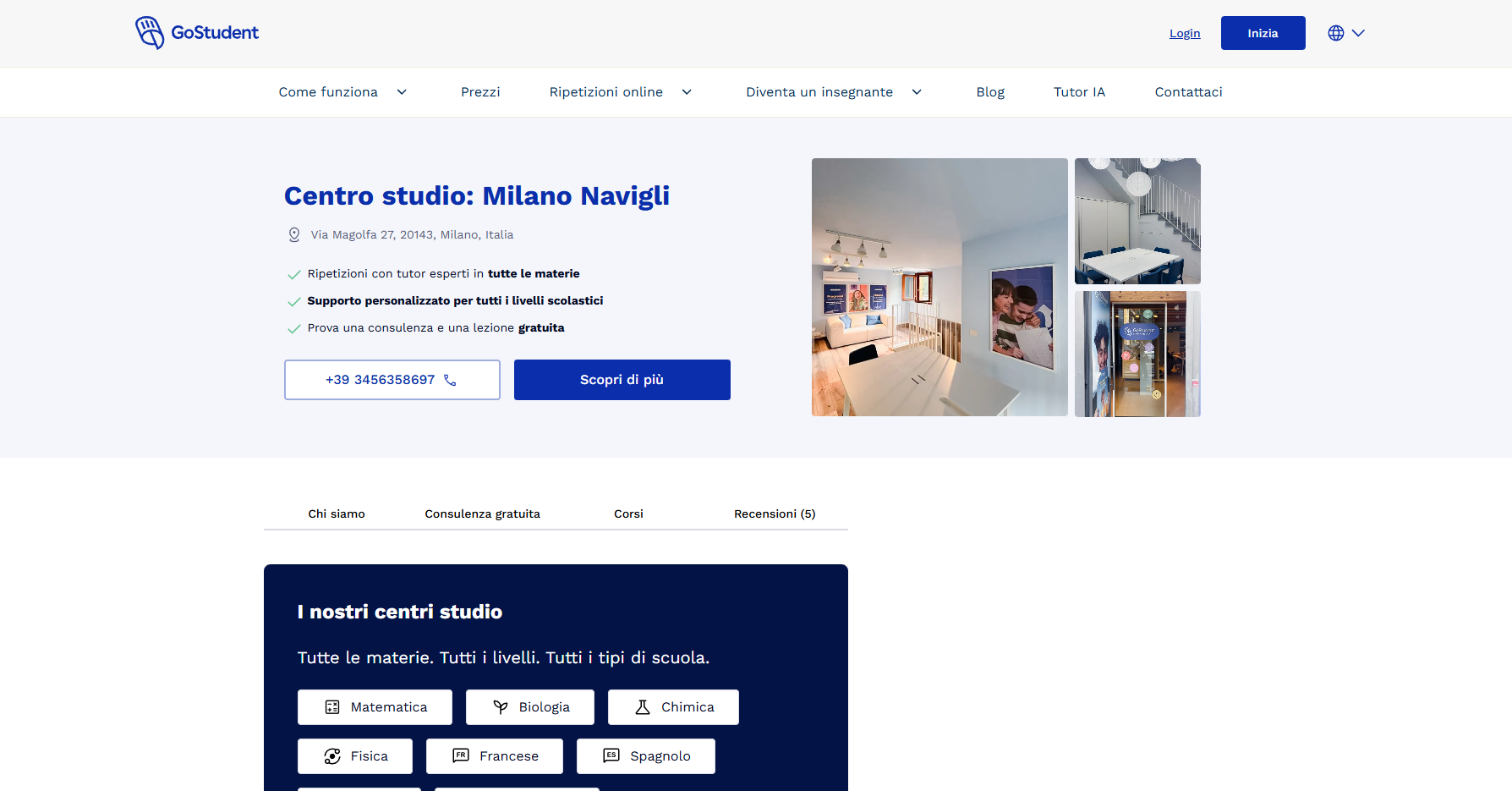Viewport: 1512px width, 791px height.
Task: Expand the Diventa un insegnante chevron
Action: click(x=917, y=92)
